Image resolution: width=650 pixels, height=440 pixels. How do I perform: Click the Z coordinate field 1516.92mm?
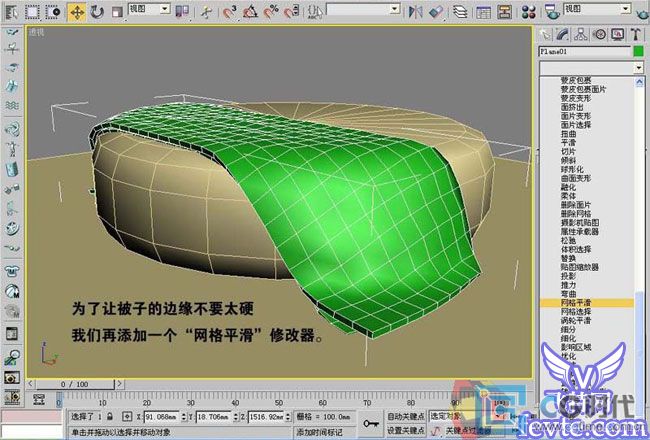[x=267, y=416]
